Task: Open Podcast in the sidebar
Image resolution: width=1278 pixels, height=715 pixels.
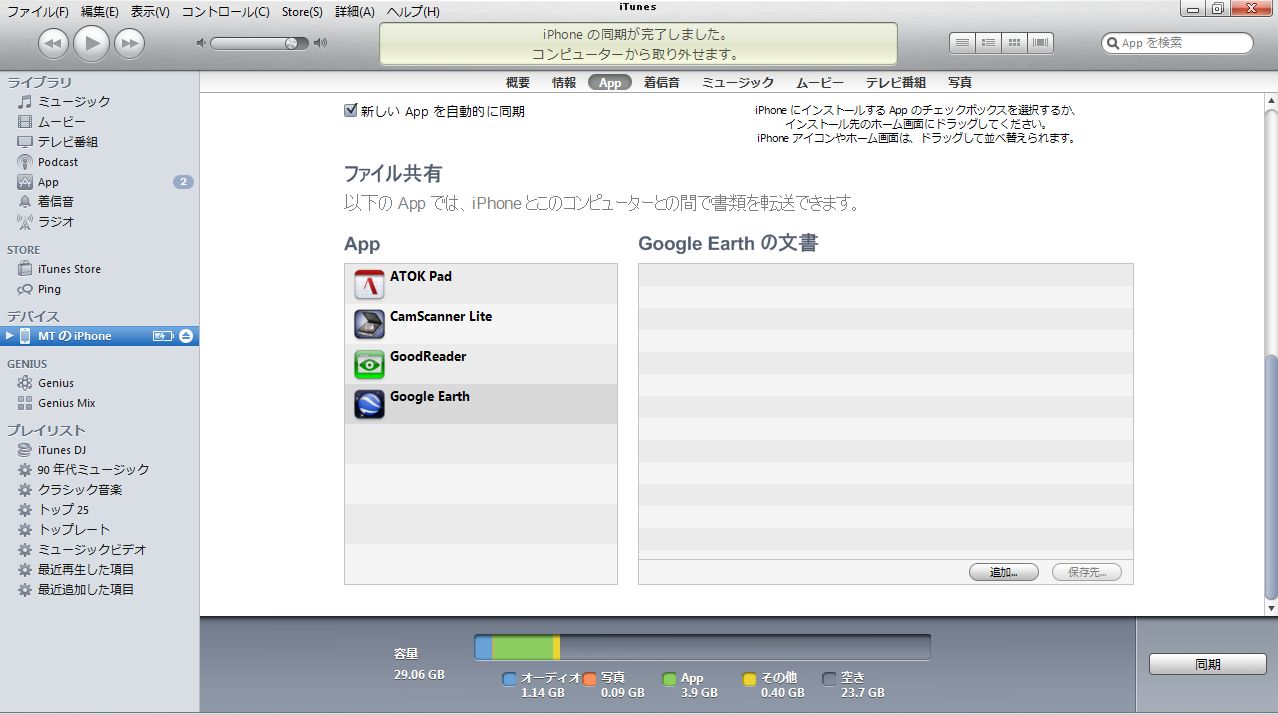Action: 58,161
